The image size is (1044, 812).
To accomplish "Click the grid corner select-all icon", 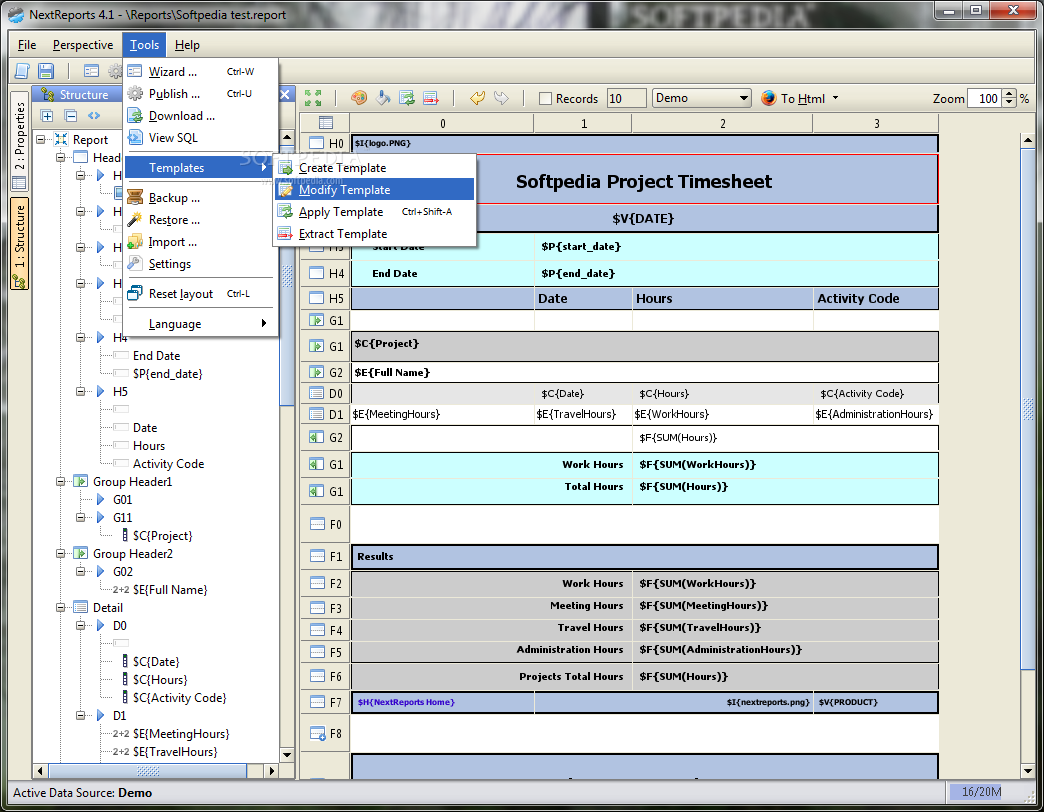I will (326, 122).
